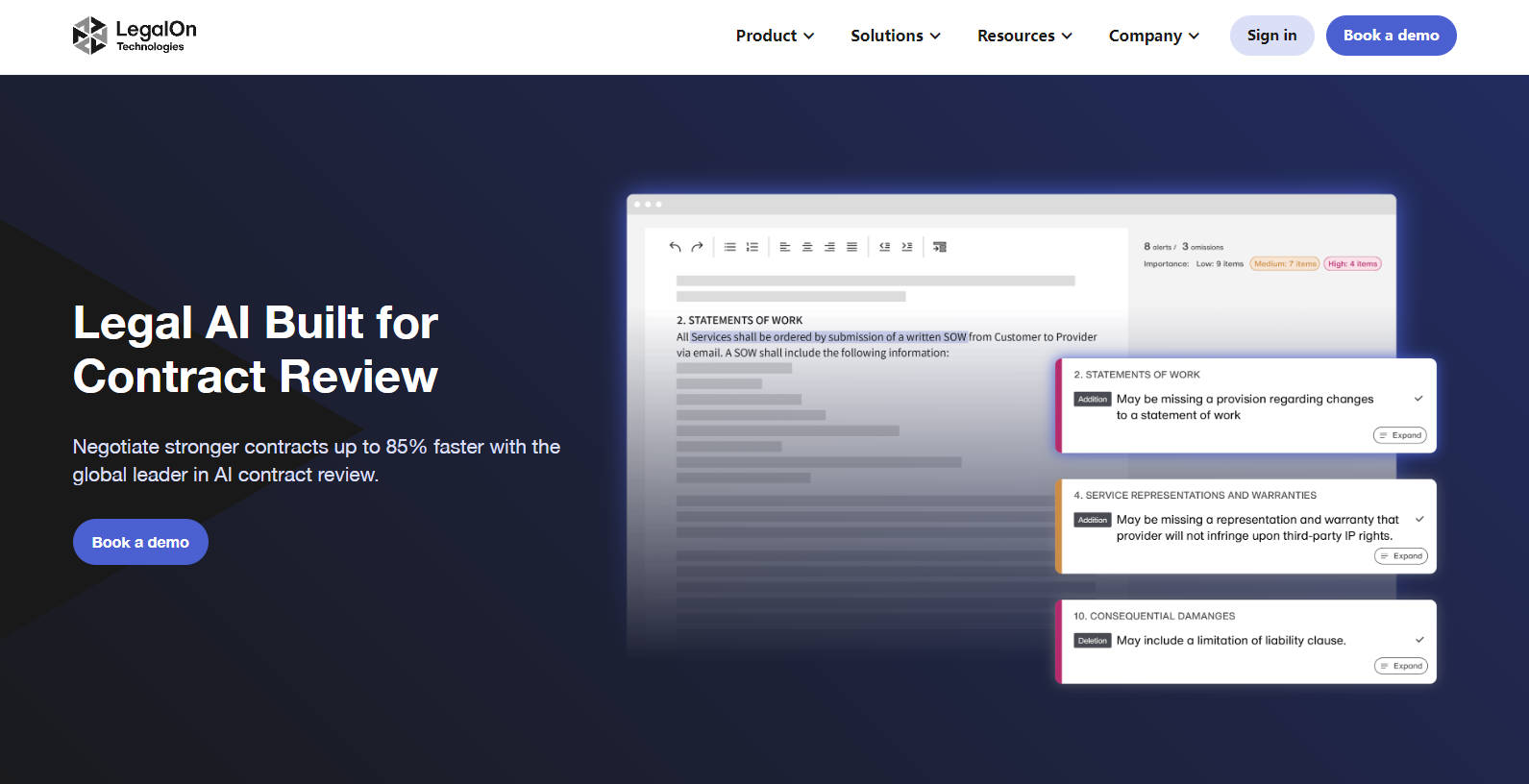Click the '2. STATEMENTS OF WORK' document heading
This screenshot has width=1529, height=784.
pos(739,320)
